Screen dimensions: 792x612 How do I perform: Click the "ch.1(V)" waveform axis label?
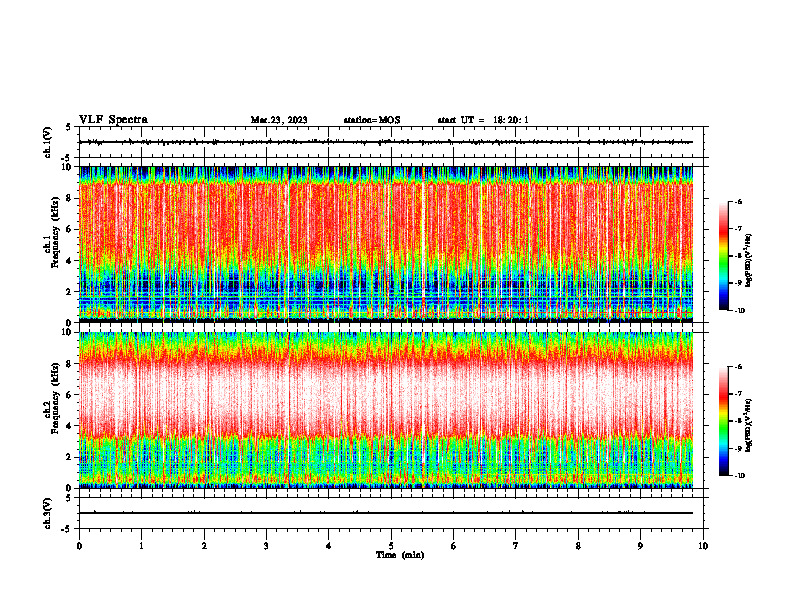click(x=48, y=142)
